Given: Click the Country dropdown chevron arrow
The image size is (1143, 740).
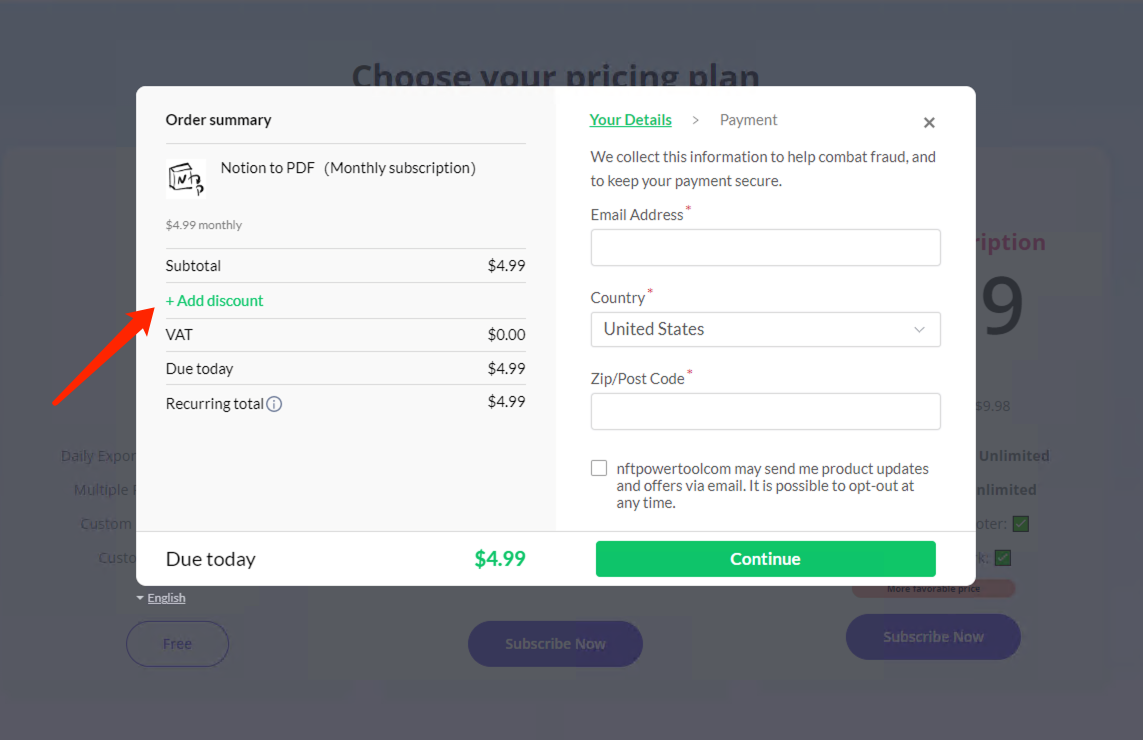Looking at the screenshot, I should [919, 330].
